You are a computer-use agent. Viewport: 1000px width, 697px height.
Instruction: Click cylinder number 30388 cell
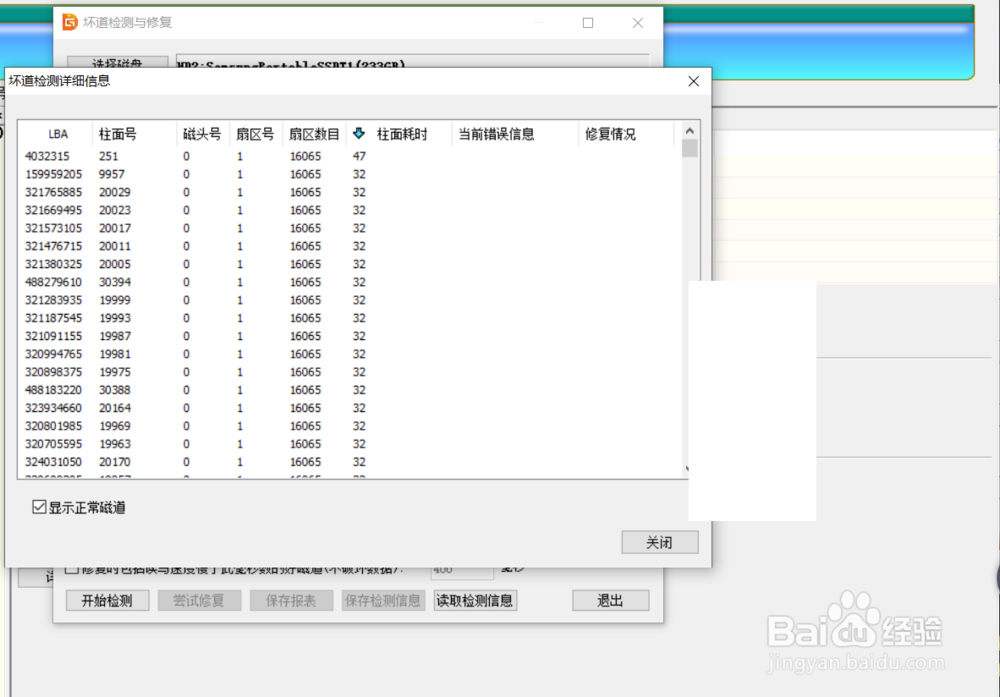(115, 390)
